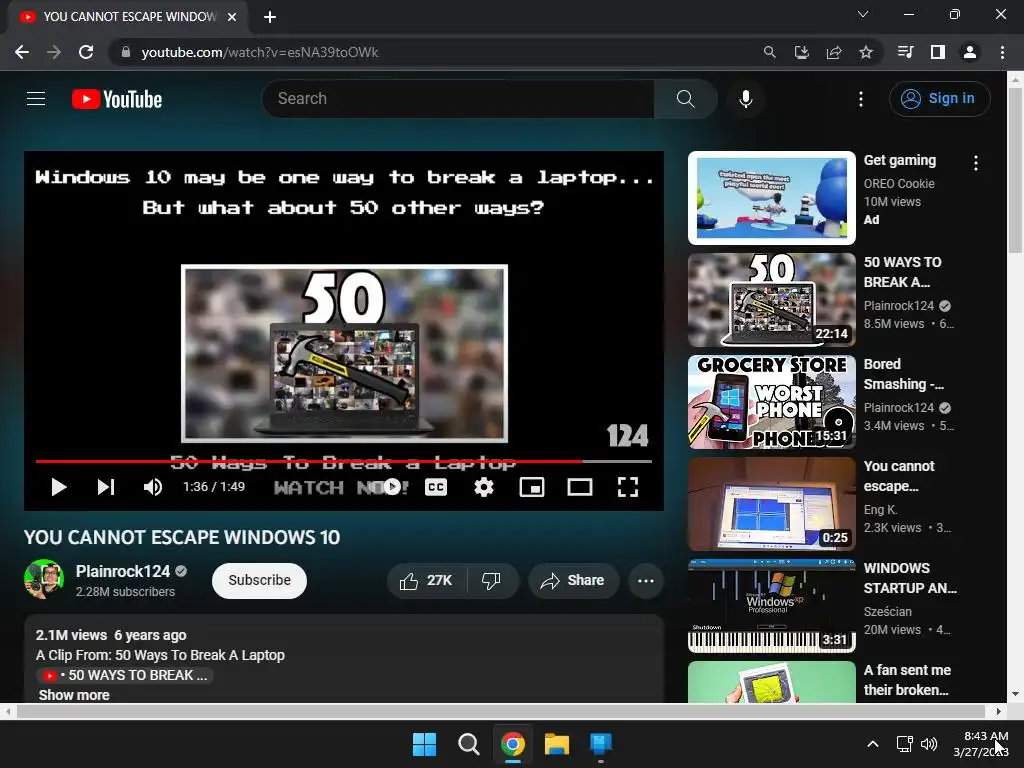Open Windows Start menu
Image resolution: width=1024 pixels, height=768 pixels.
pos(424,744)
